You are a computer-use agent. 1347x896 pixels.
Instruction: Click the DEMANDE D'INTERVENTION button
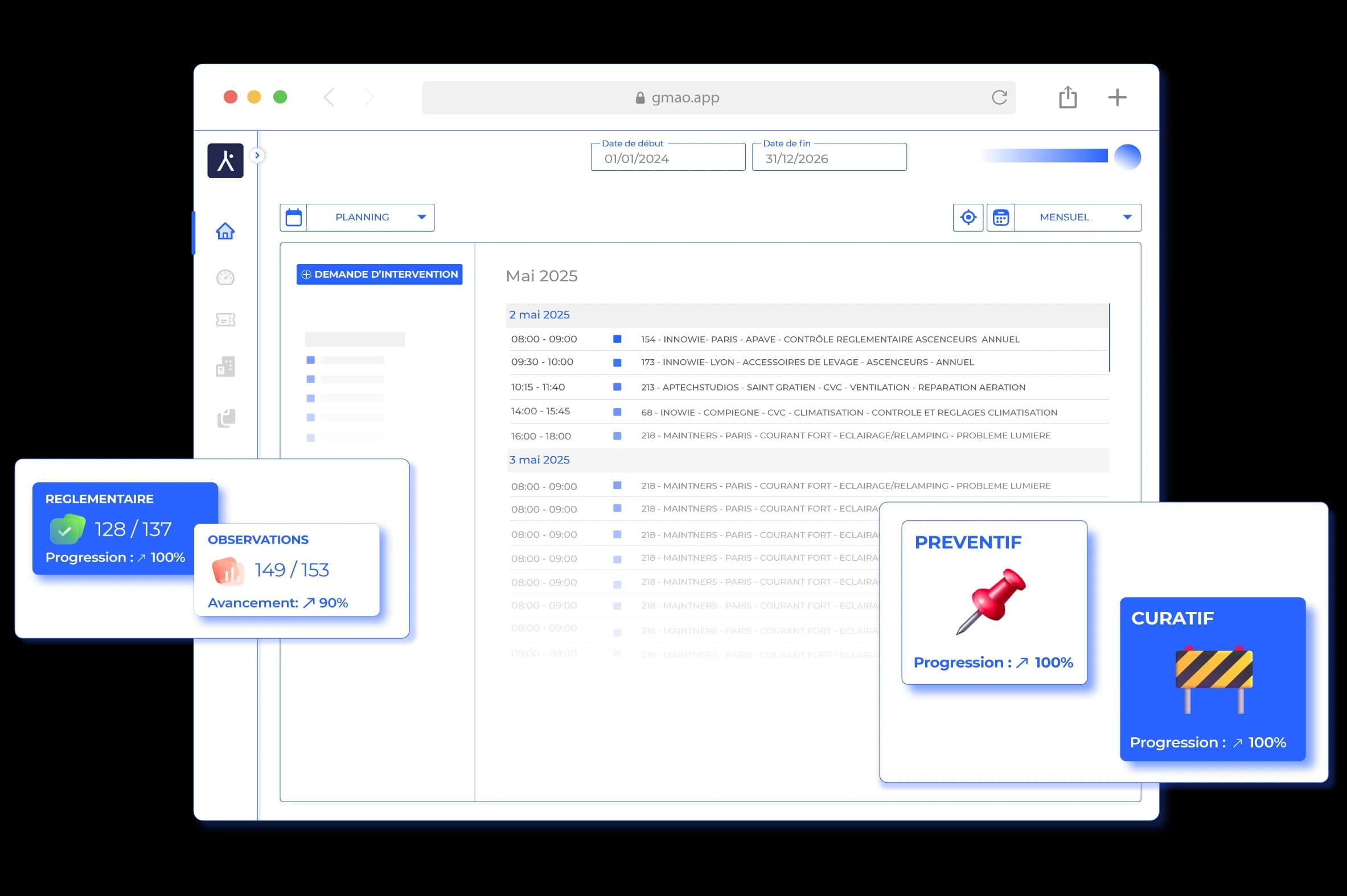[x=379, y=274]
